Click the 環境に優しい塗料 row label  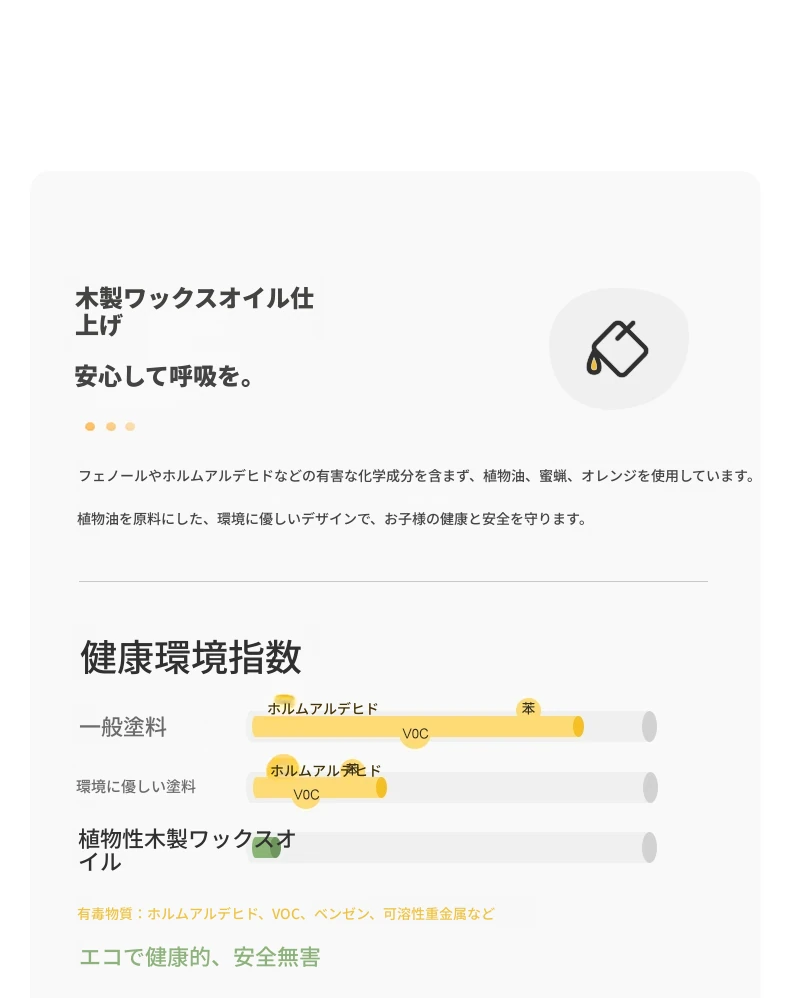136,787
